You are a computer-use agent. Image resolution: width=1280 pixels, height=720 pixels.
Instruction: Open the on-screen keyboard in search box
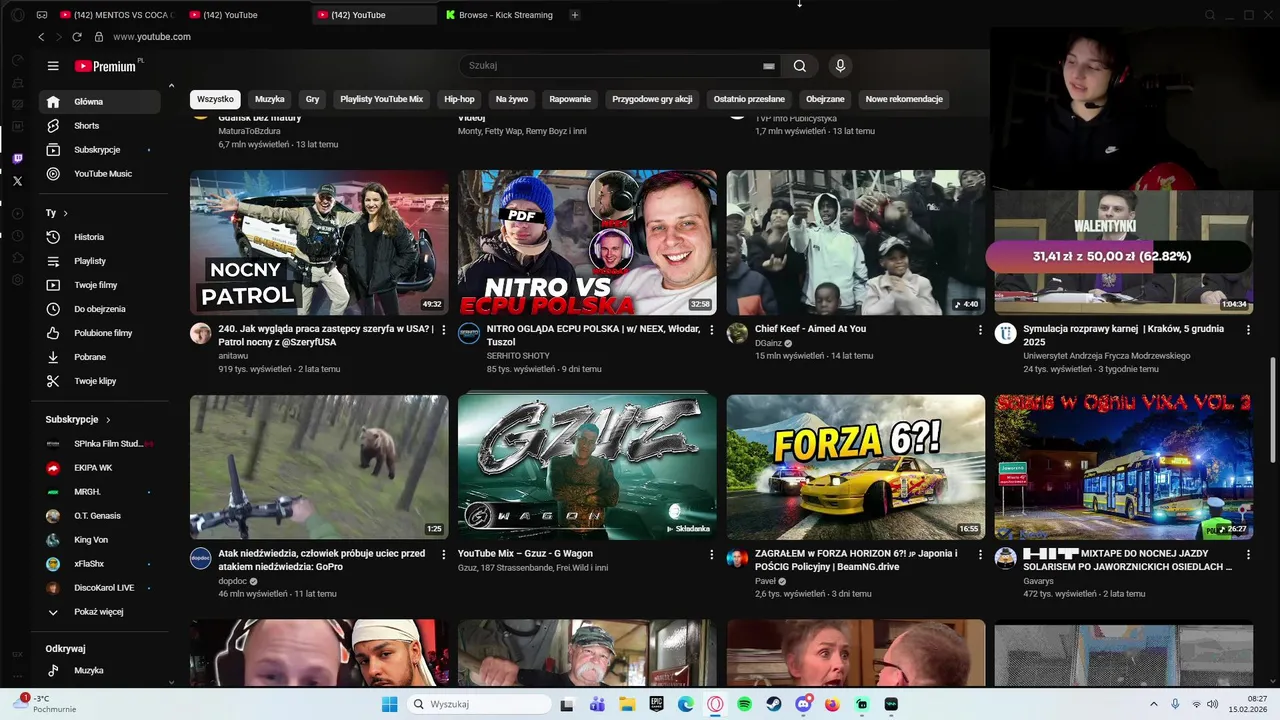(x=768, y=66)
